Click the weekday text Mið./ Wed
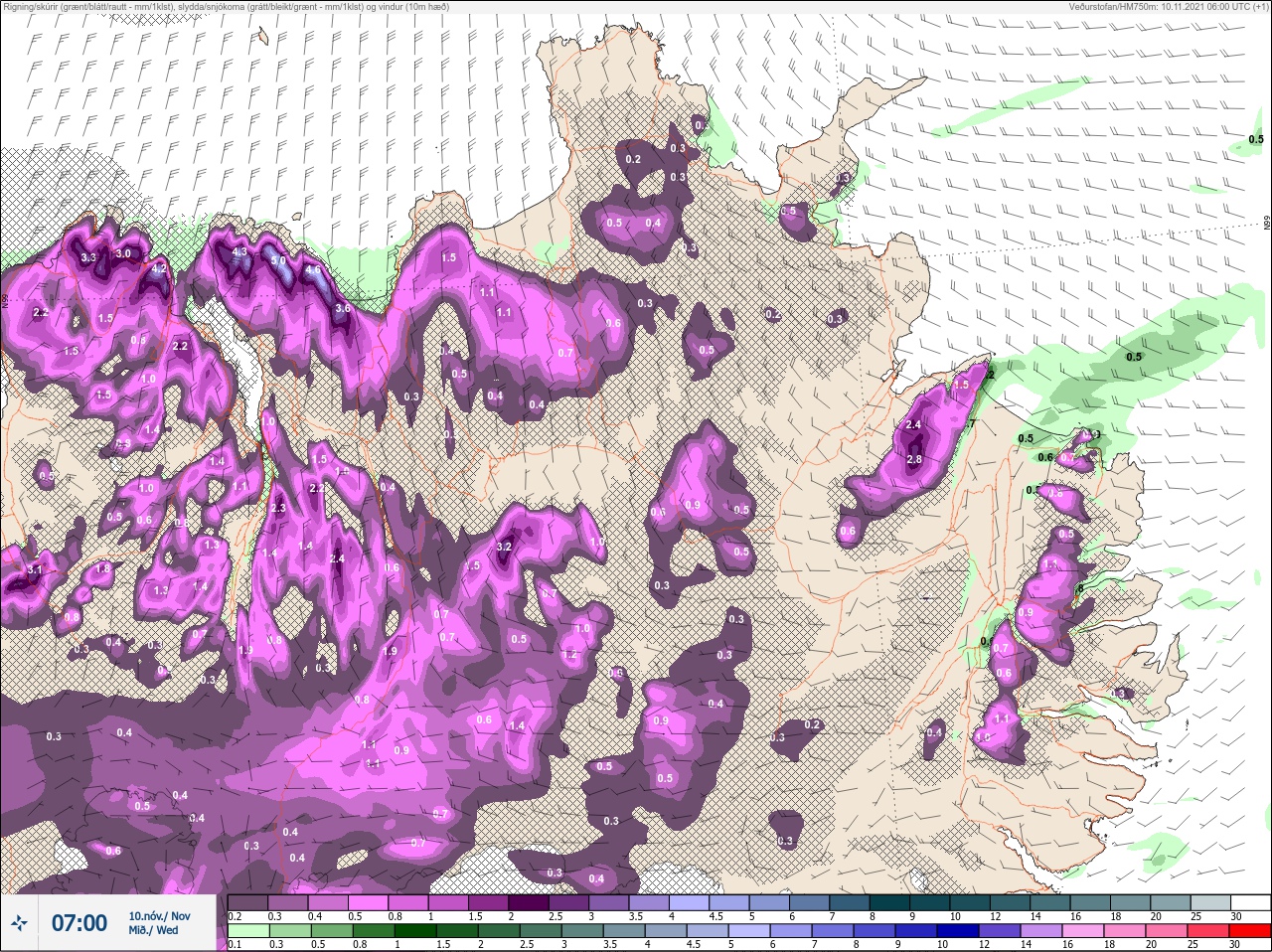Viewport: 1272px width, 952px height. 153,930
